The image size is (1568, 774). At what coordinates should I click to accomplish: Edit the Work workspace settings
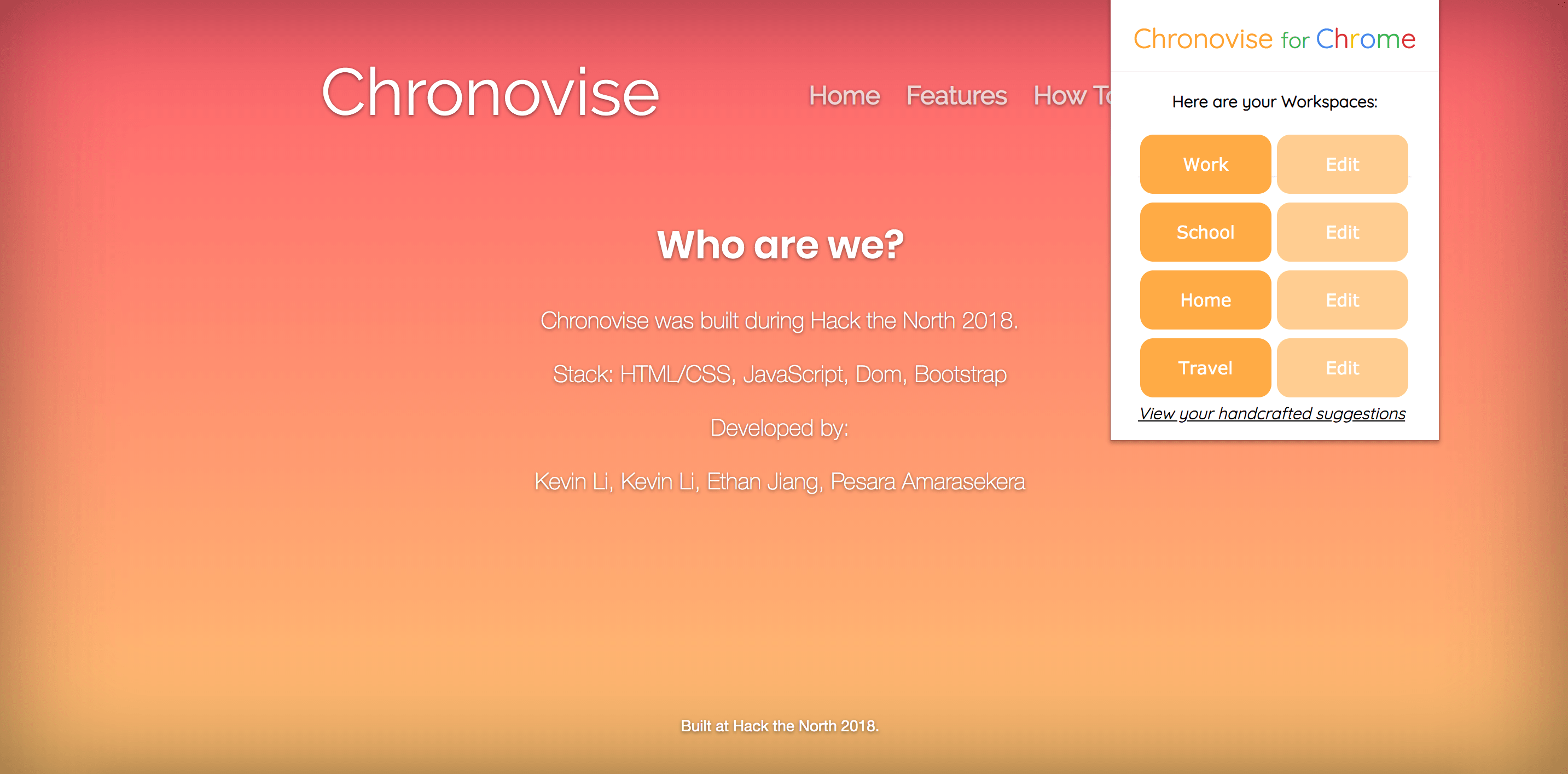point(1342,164)
